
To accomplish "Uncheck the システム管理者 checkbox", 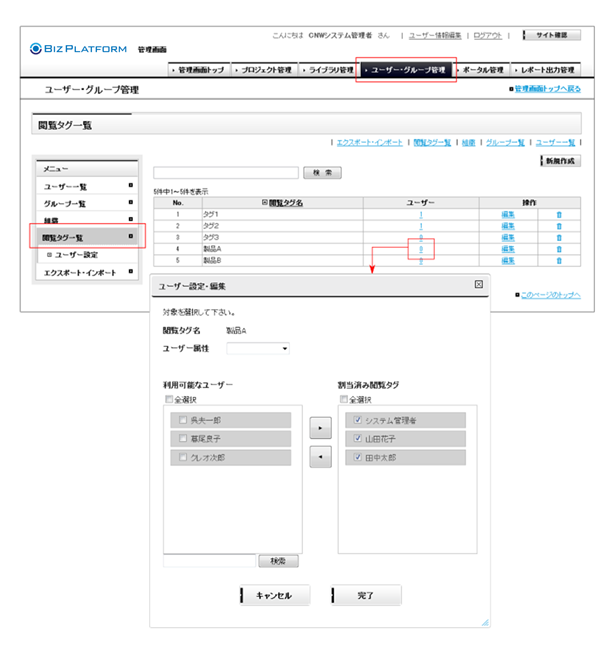I will [x=358, y=420].
